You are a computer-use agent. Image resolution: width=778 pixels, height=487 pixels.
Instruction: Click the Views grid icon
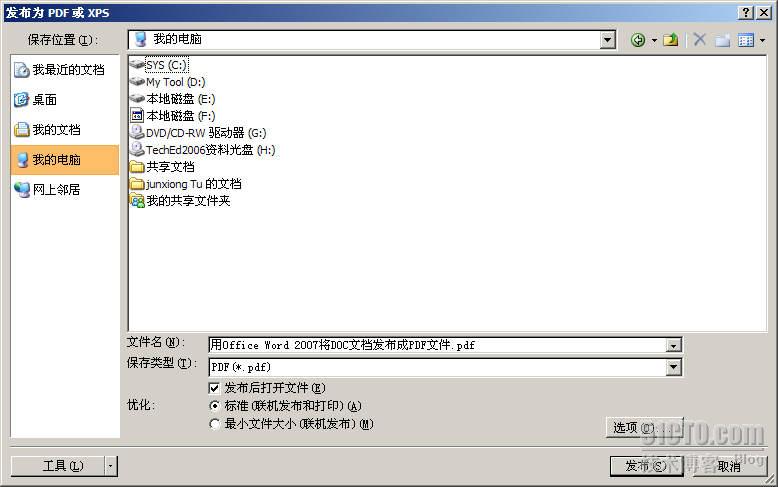pyautogui.click(x=746, y=40)
